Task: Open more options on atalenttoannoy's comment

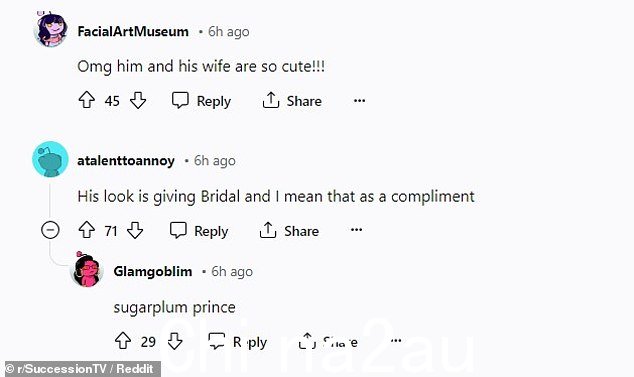Action: click(x=356, y=230)
